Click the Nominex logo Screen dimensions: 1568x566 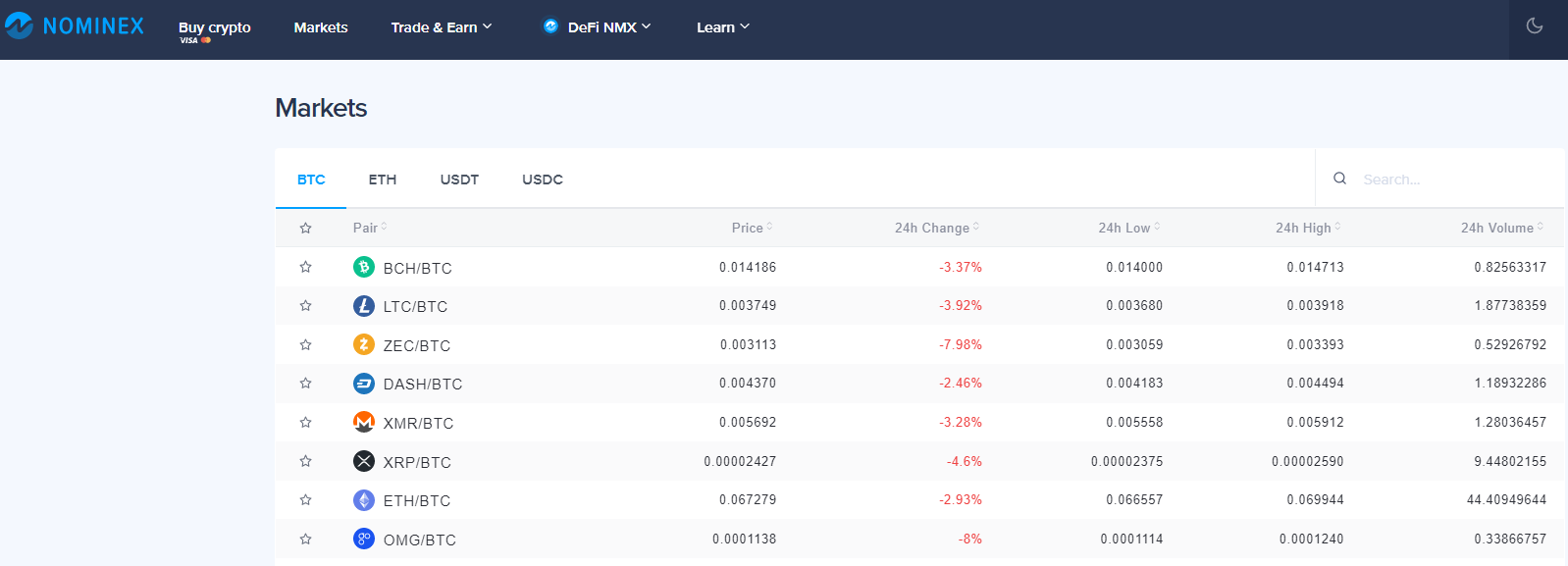(74, 26)
